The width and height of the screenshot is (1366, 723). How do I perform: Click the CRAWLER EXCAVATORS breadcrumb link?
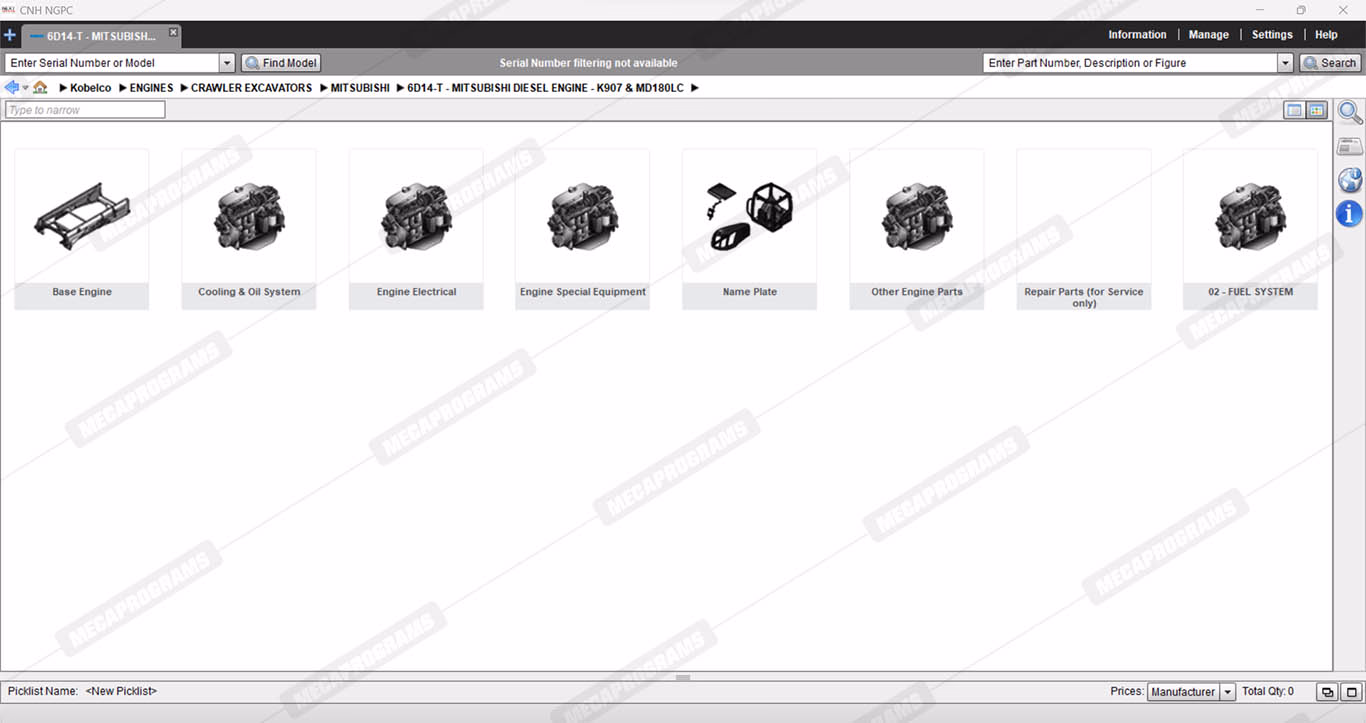point(251,88)
